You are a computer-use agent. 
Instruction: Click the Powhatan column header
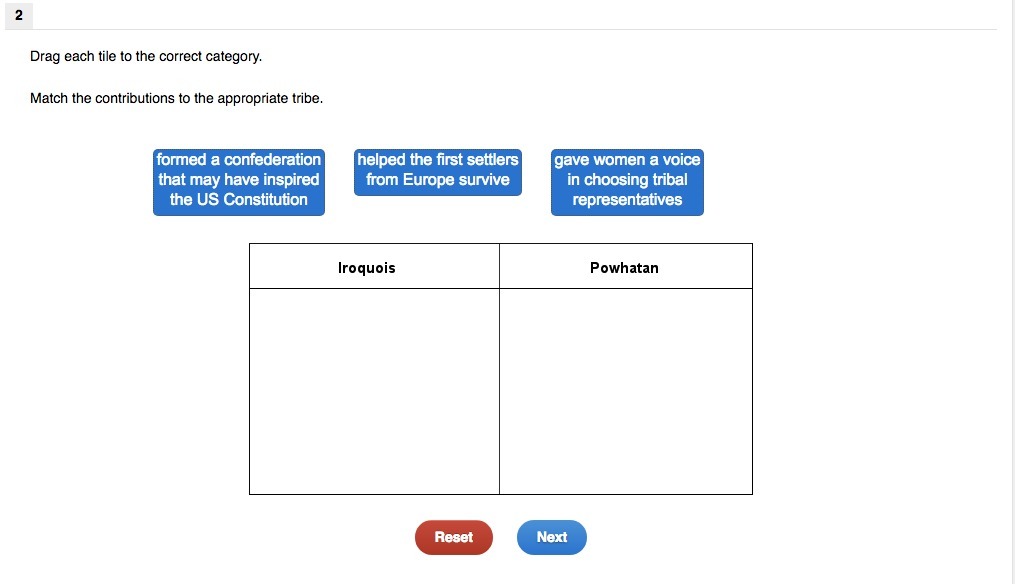coord(624,268)
